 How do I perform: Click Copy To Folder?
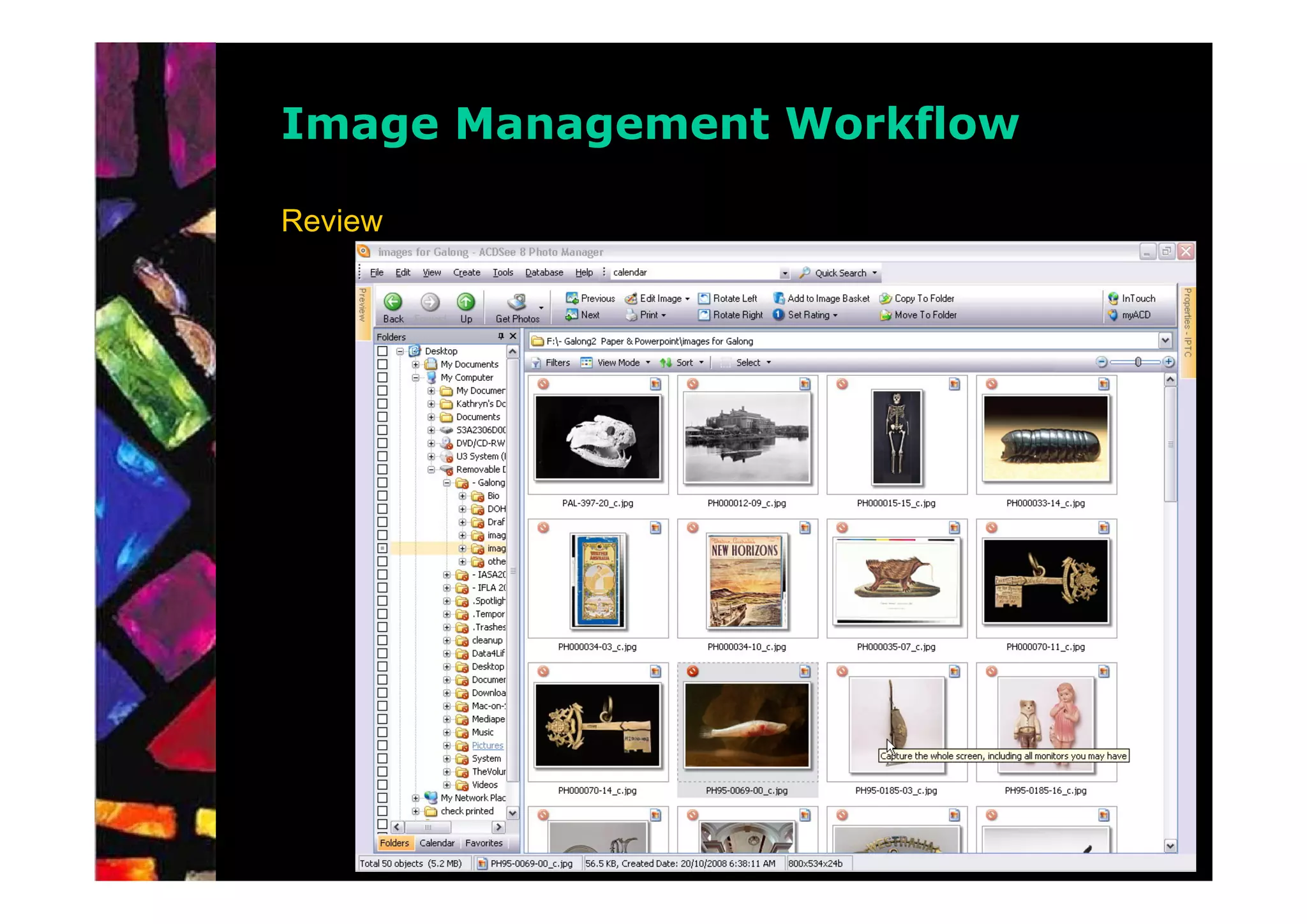click(x=917, y=298)
